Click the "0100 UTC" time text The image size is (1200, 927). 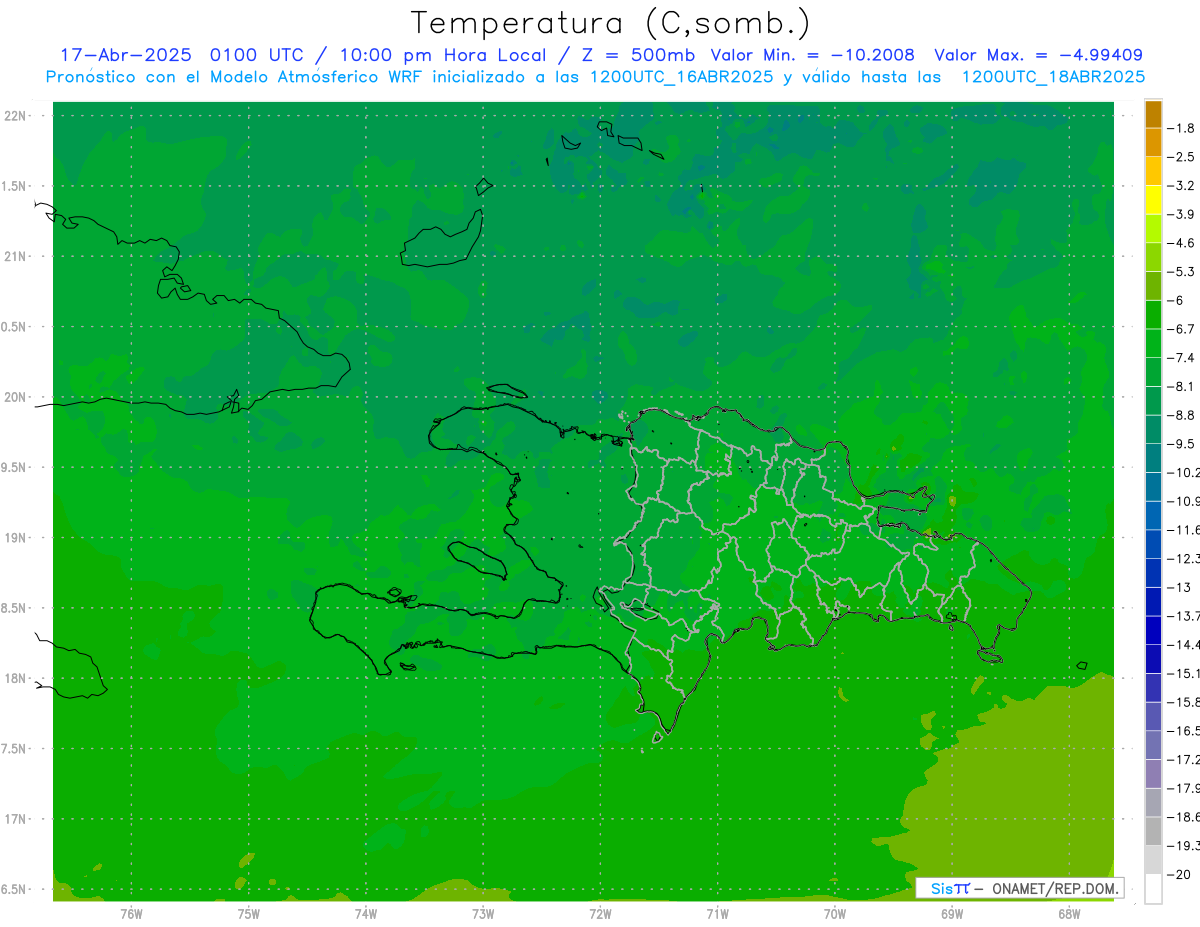(256, 55)
